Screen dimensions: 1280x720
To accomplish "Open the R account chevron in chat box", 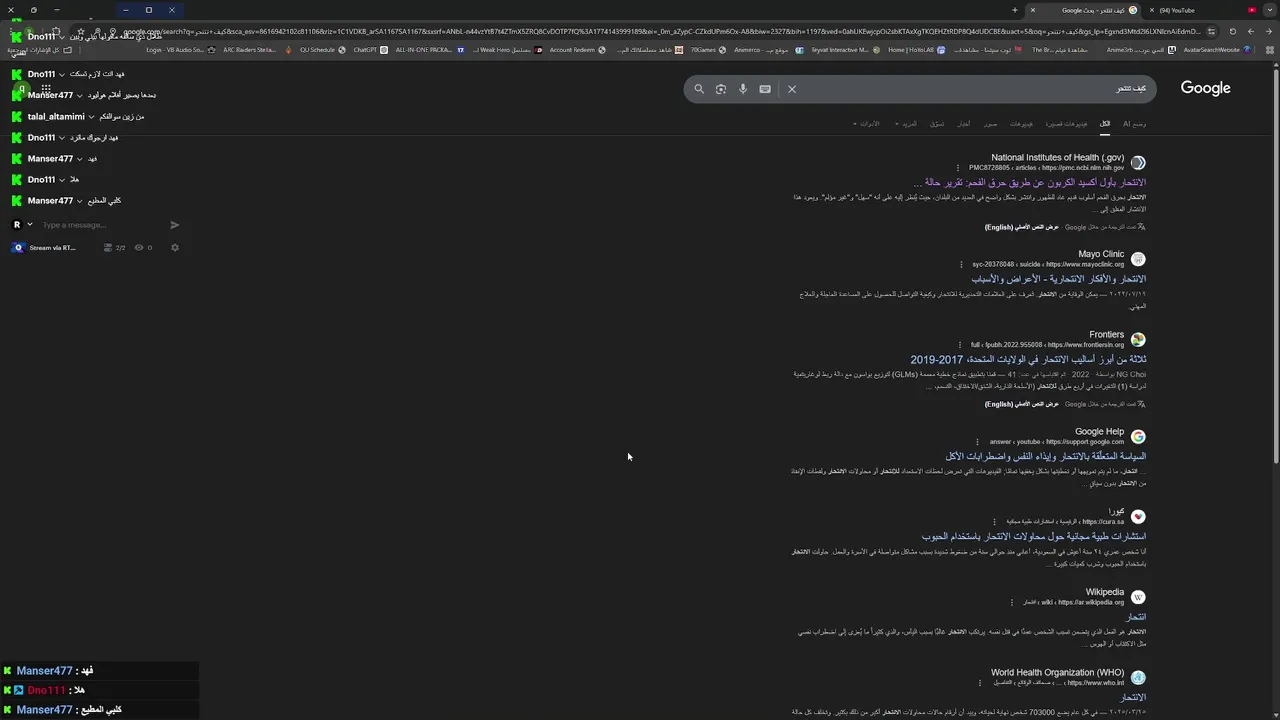I will click(x=29, y=225).
